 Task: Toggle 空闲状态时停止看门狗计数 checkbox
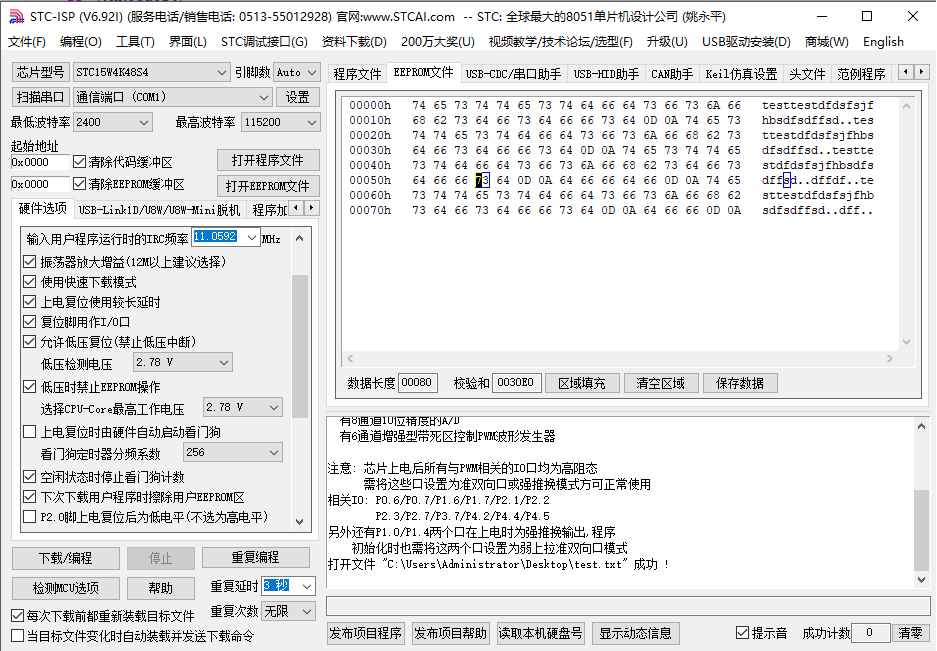29,477
